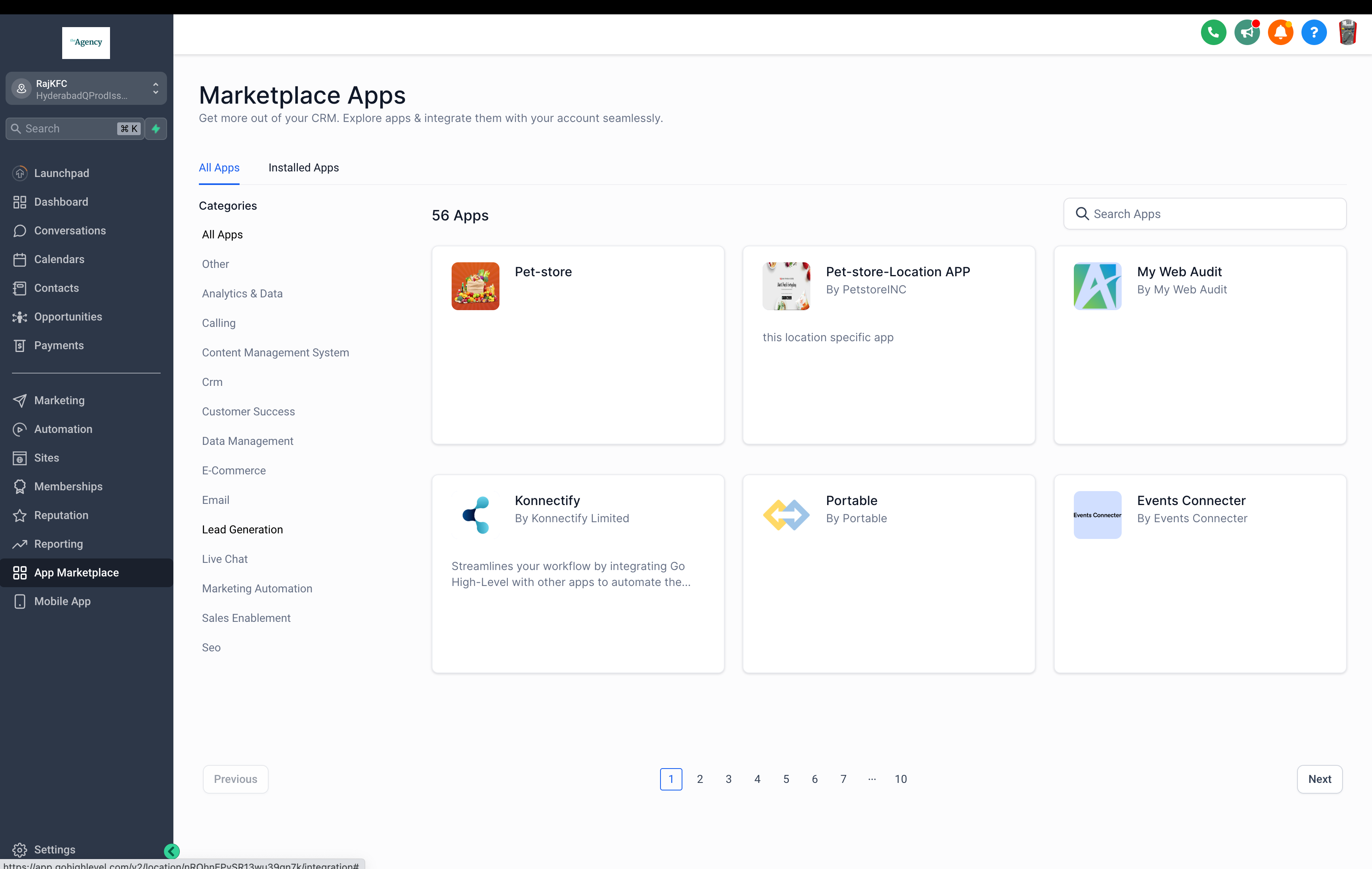Open the orange notifications bell

(1280, 32)
